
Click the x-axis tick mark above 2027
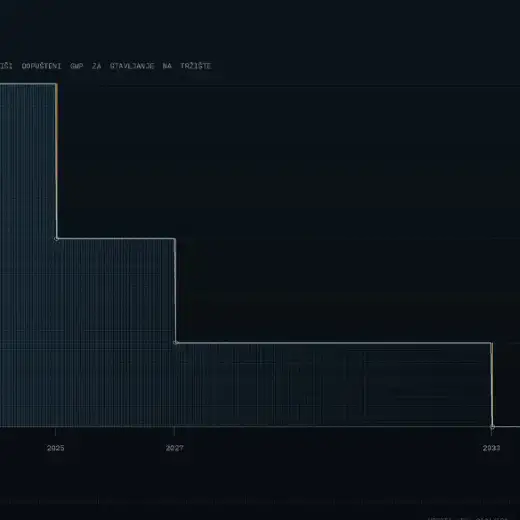[175, 431]
